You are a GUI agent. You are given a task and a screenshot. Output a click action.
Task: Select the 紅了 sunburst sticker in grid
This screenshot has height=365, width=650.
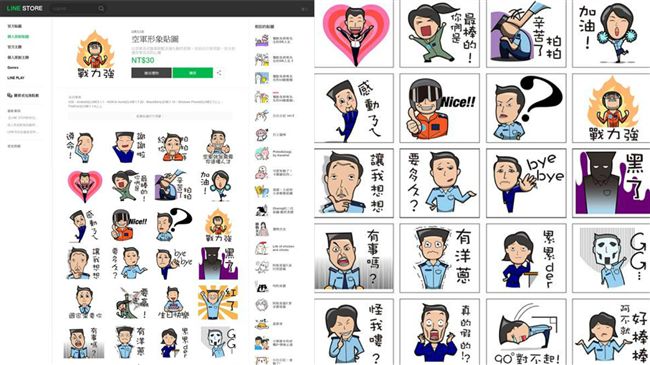tap(218, 302)
